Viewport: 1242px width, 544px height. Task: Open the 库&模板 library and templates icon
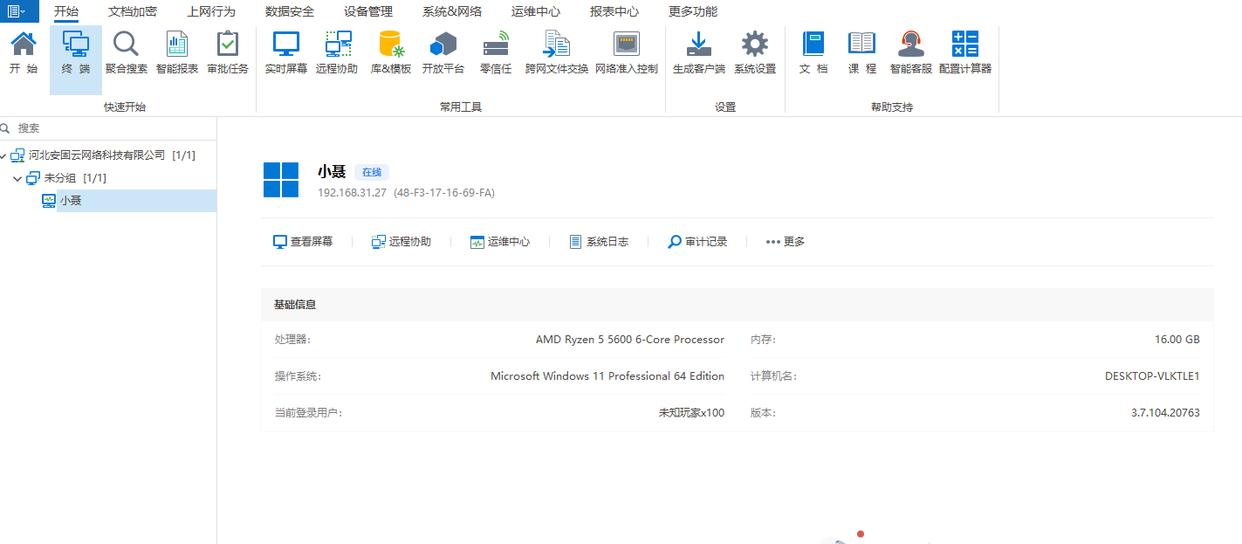[x=390, y=52]
